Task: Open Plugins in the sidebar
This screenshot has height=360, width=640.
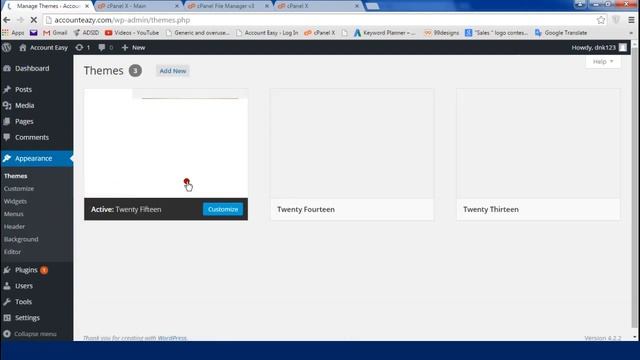Action: (x=26, y=270)
